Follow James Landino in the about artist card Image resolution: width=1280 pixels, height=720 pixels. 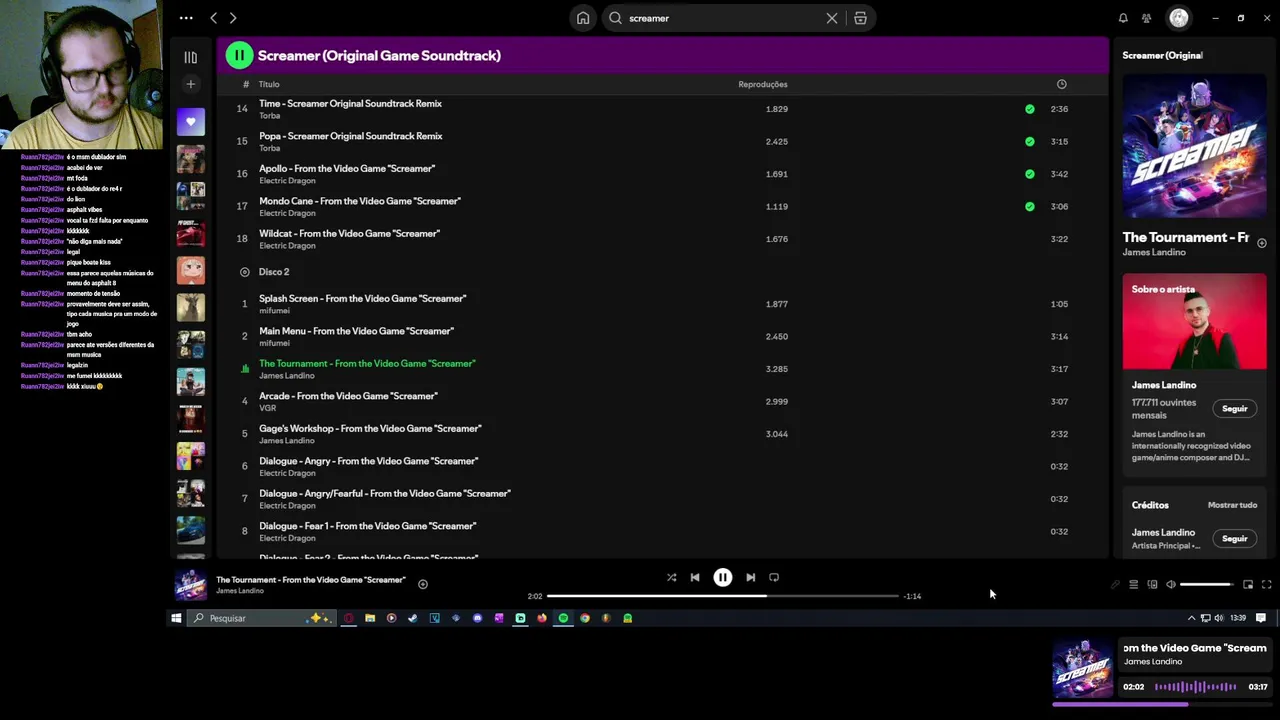coord(1235,408)
